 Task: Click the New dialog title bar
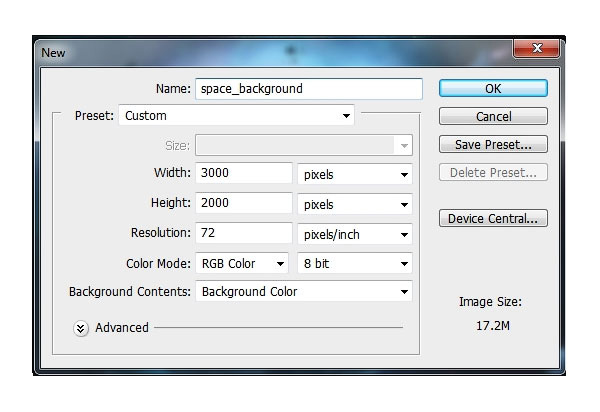[x=270, y=51]
